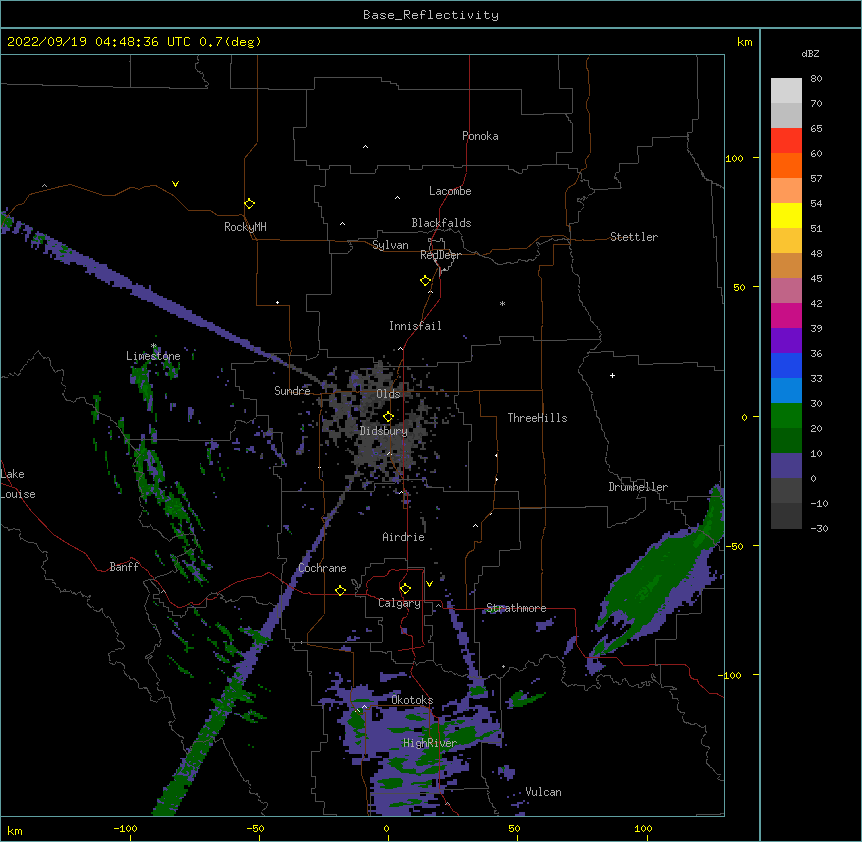Click the yellow diamond marker above Calgary
The height and width of the screenshot is (842, 862).
pos(405,589)
